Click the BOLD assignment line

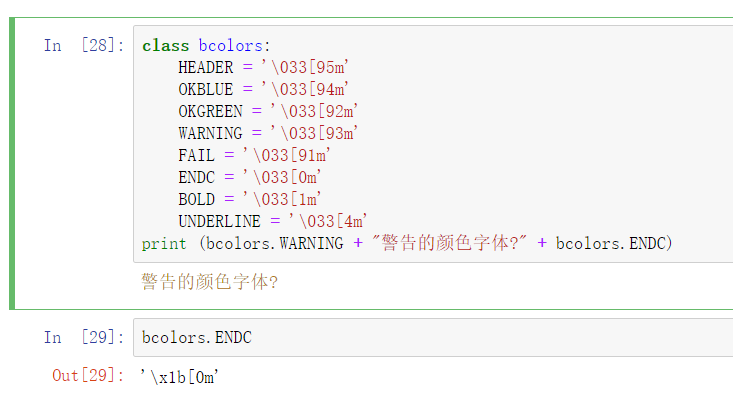(x=250, y=199)
